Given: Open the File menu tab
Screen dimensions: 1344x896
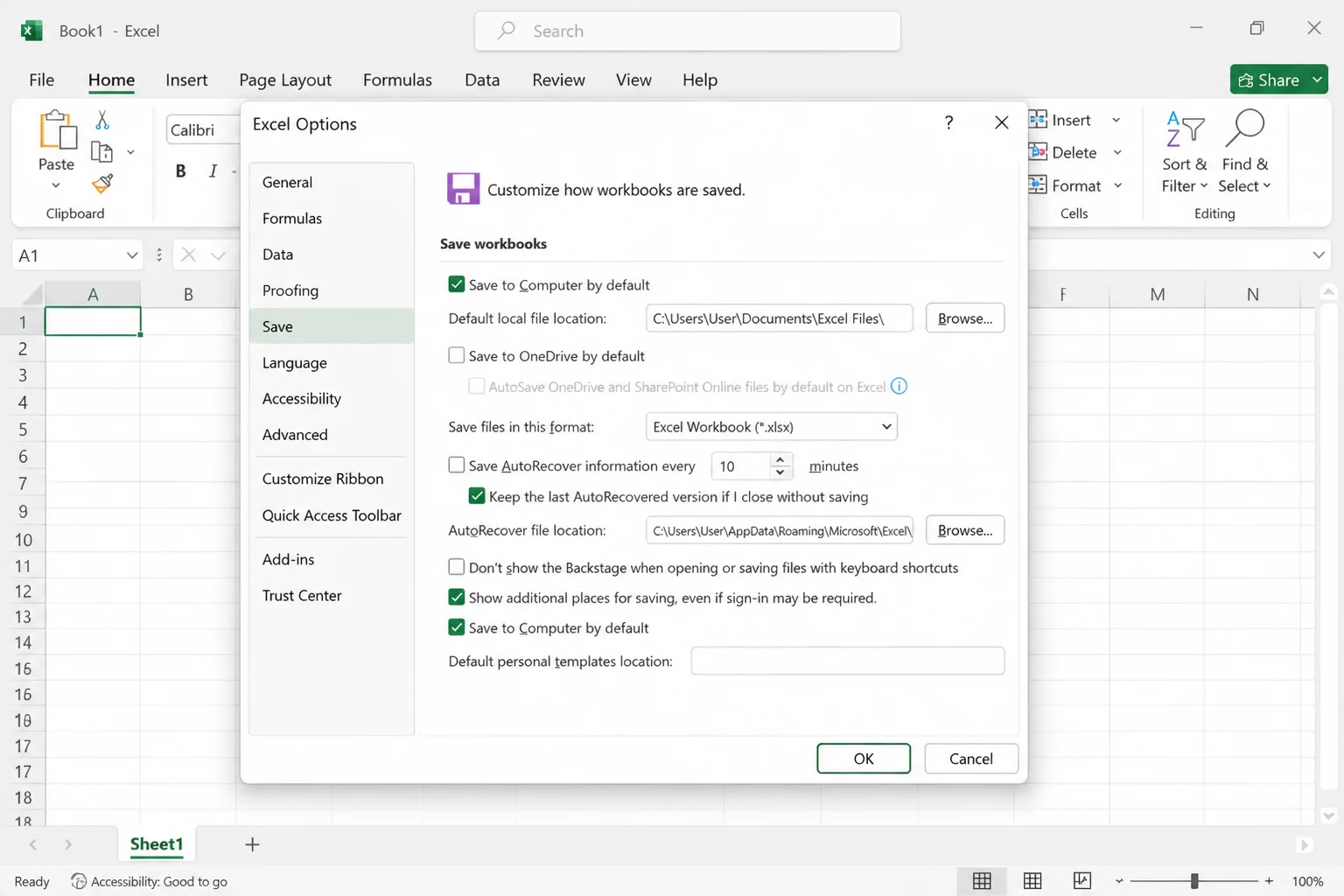Looking at the screenshot, I should [x=41, y=80].
